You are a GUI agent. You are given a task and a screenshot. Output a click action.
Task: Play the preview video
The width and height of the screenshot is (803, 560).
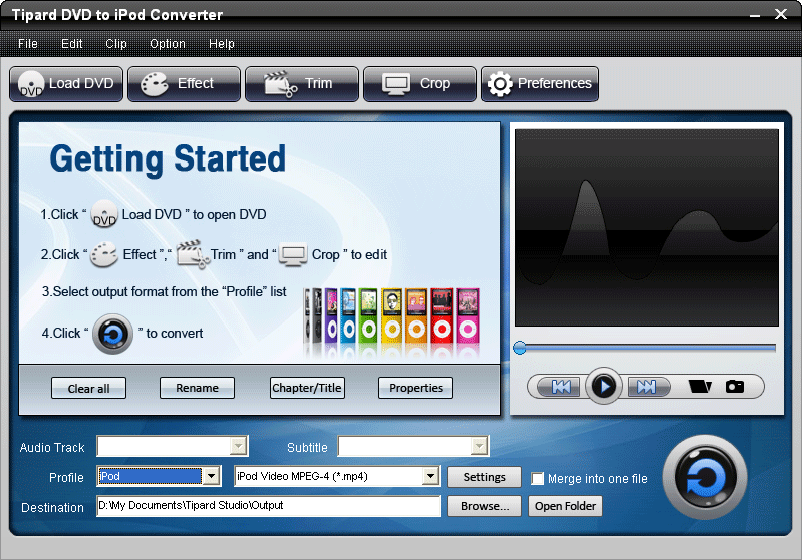pos(604,386)
